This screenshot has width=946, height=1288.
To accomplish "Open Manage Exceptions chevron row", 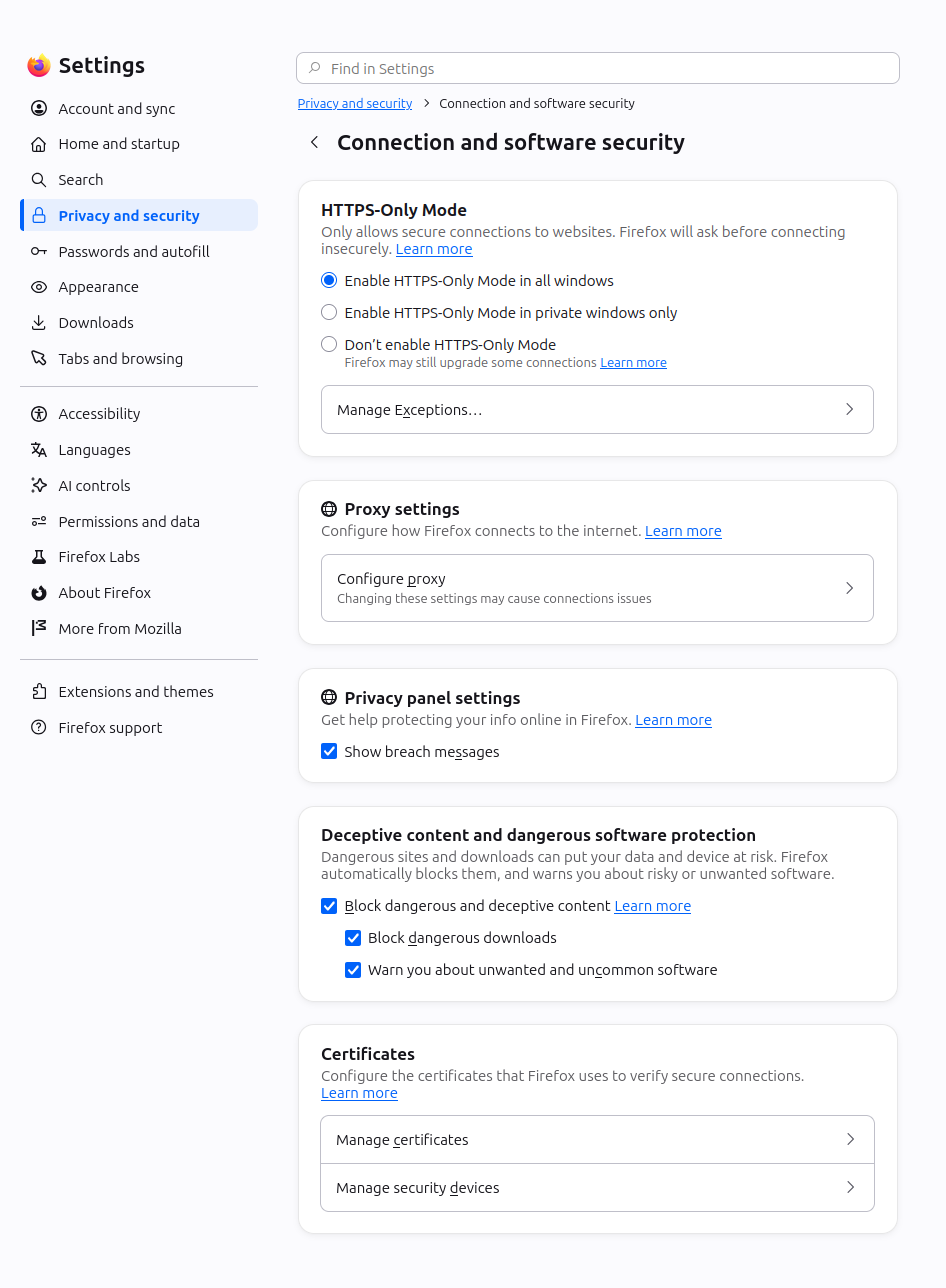I will click(x=597, y=410).
